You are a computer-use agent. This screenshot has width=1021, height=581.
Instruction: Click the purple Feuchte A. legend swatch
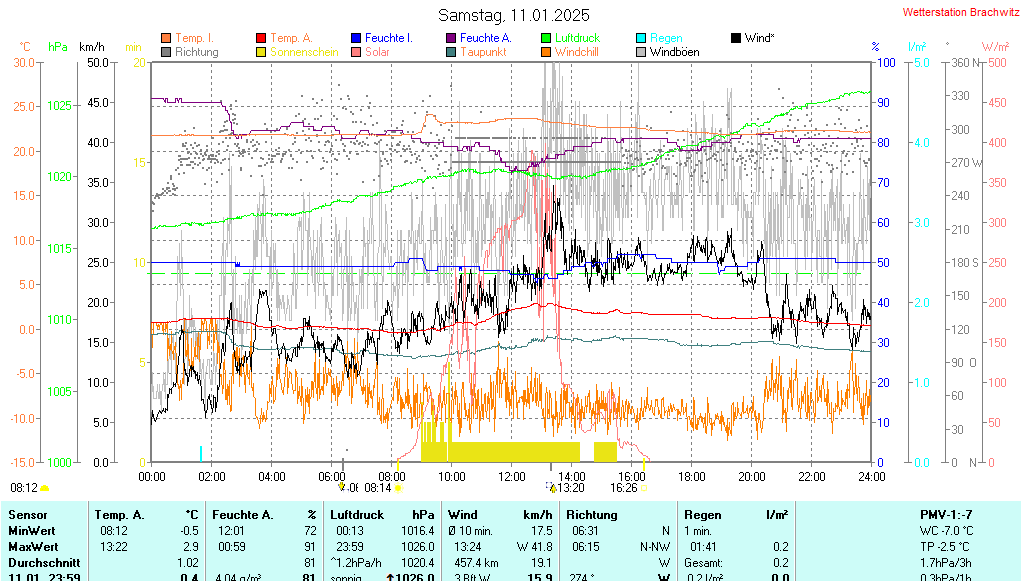(451, 38)
